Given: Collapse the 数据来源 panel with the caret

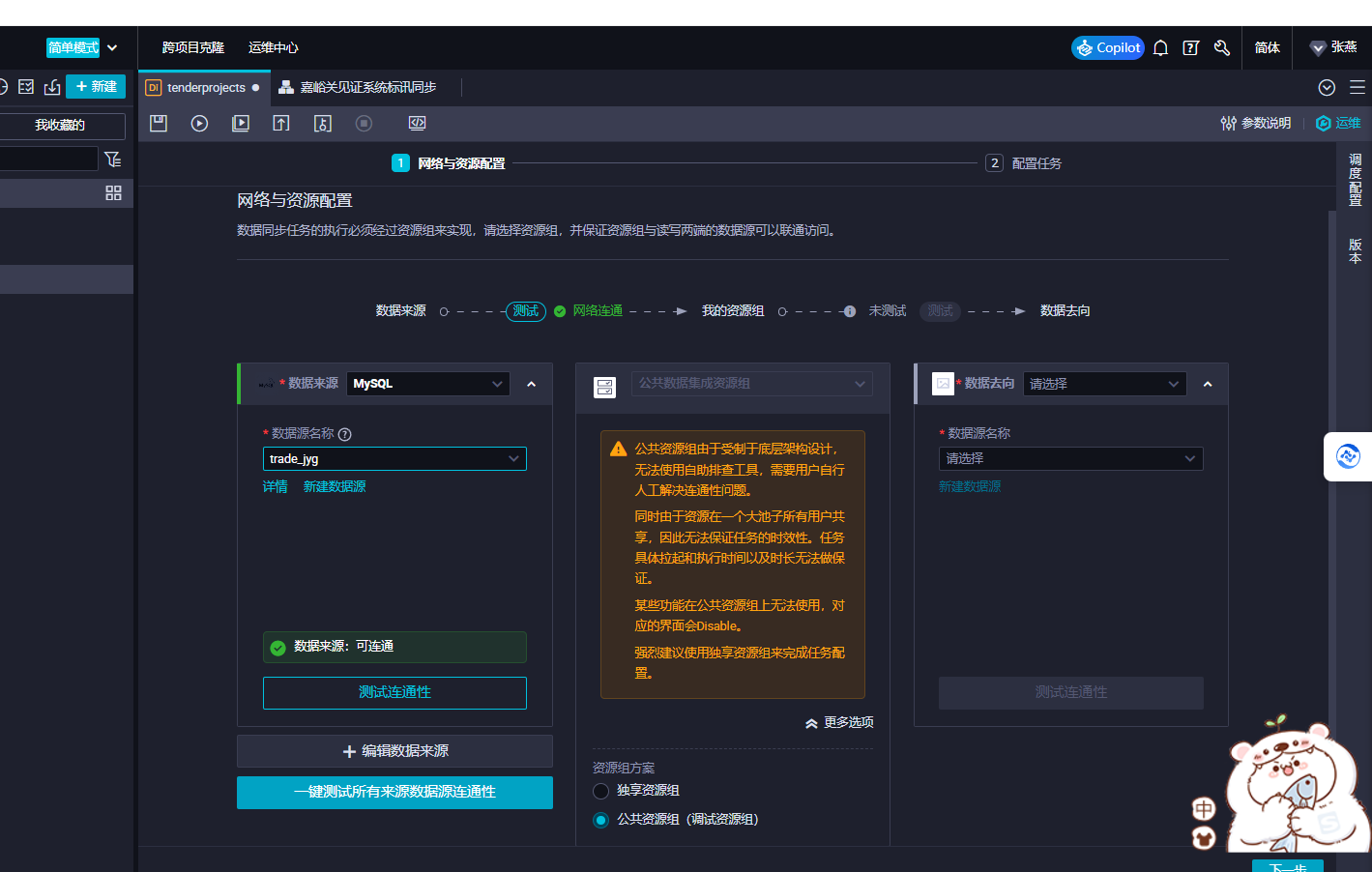Looking at the screenshot, I should (x=531, y=384).
